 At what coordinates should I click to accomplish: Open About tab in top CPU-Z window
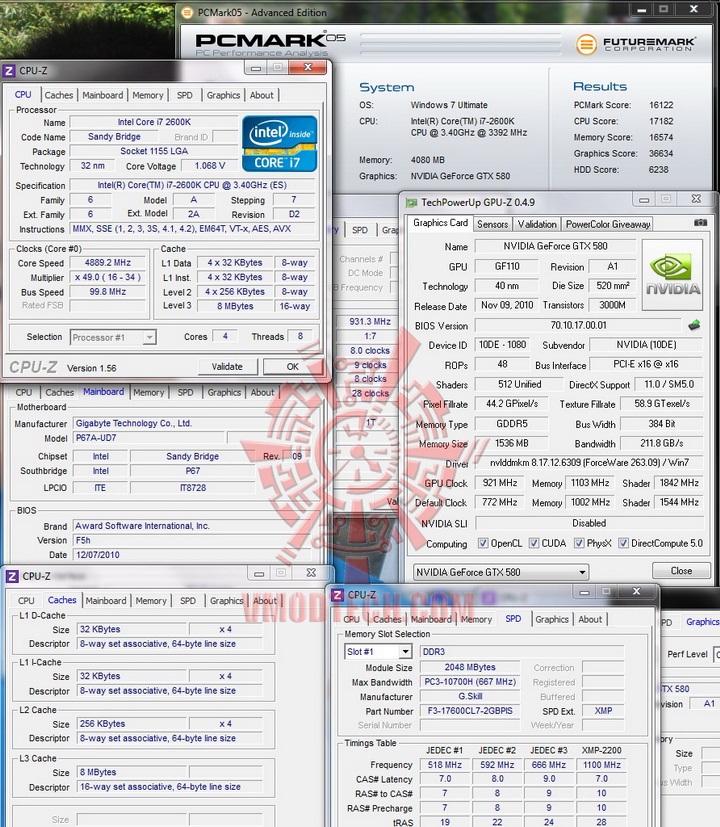coord(262,95)
